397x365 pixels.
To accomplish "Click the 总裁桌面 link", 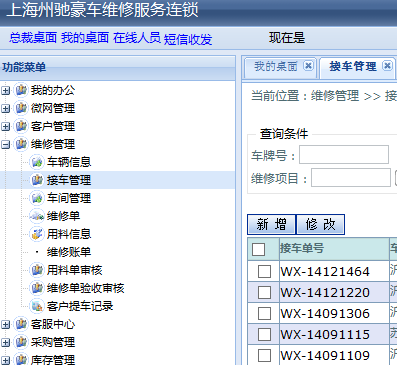I will tap(33, 38).
